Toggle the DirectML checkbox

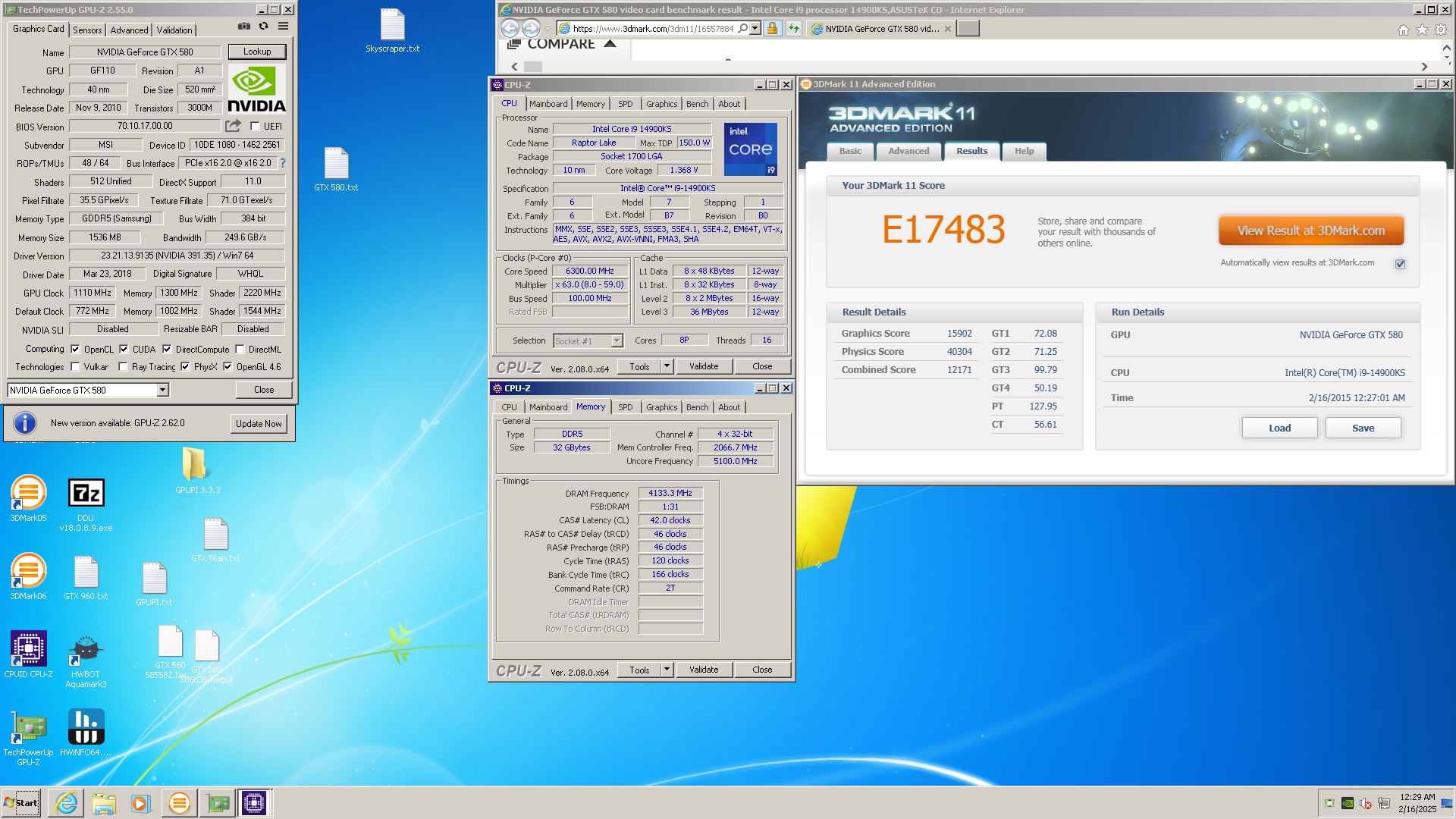(240, 350)
